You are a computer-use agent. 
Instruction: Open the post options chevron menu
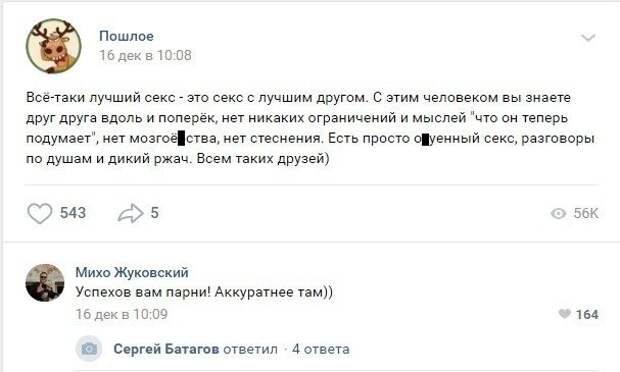[588, 38]
